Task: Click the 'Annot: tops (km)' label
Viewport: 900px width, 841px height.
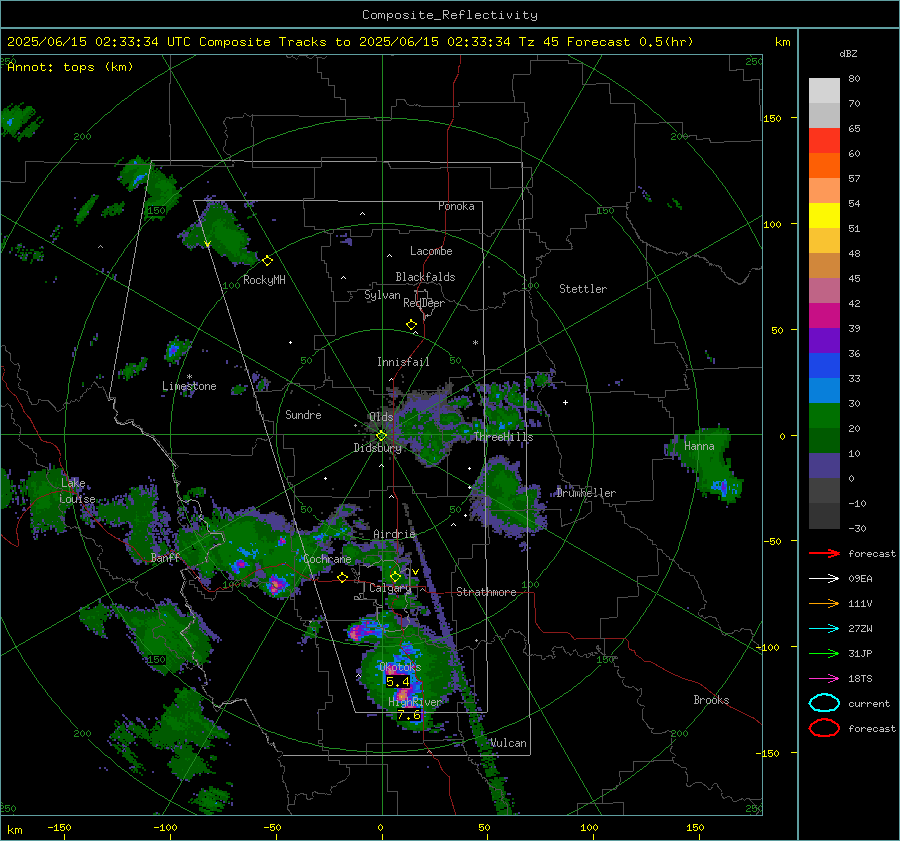Action: (70, 67)
